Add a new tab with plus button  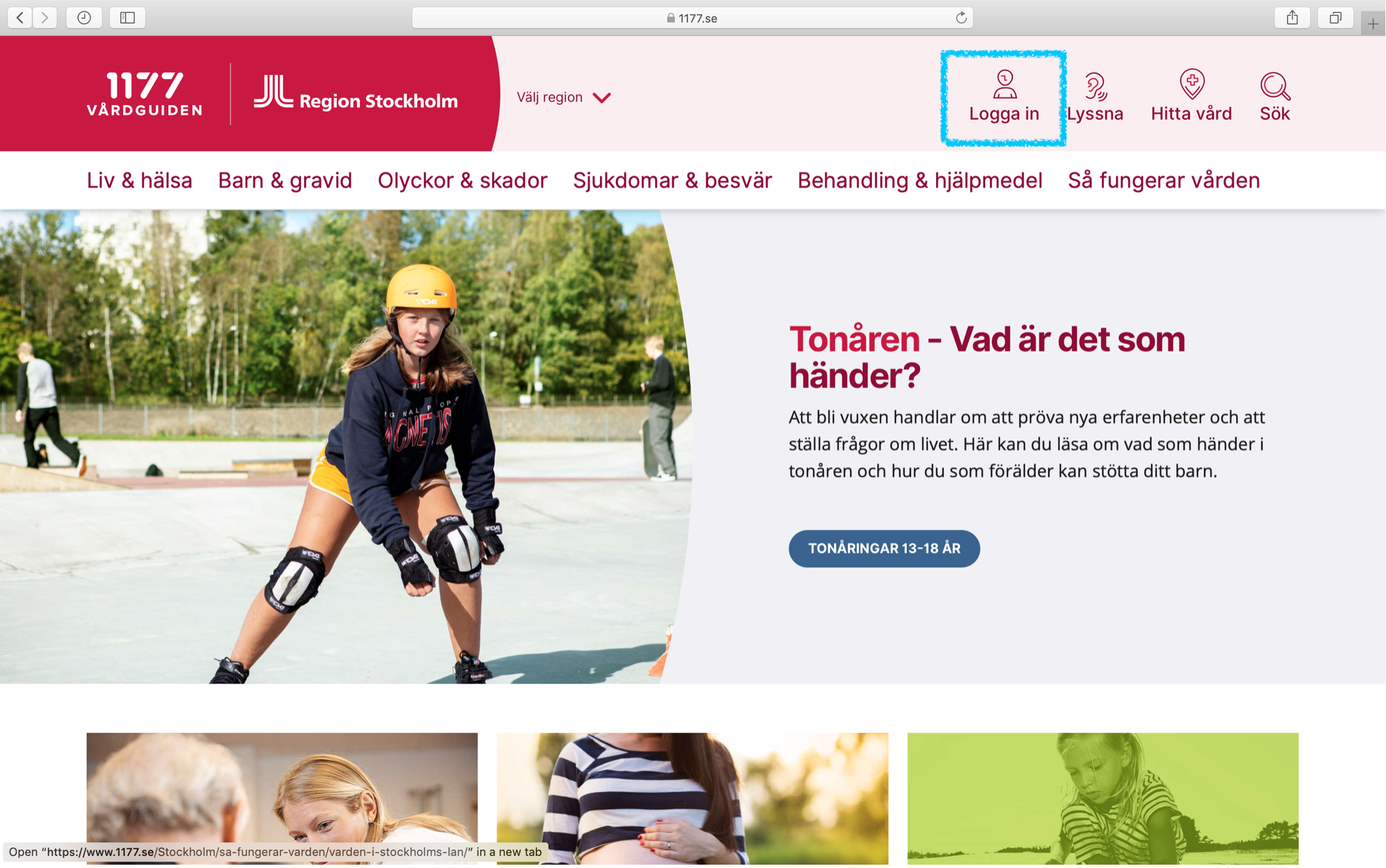(x=1373, y=24)
